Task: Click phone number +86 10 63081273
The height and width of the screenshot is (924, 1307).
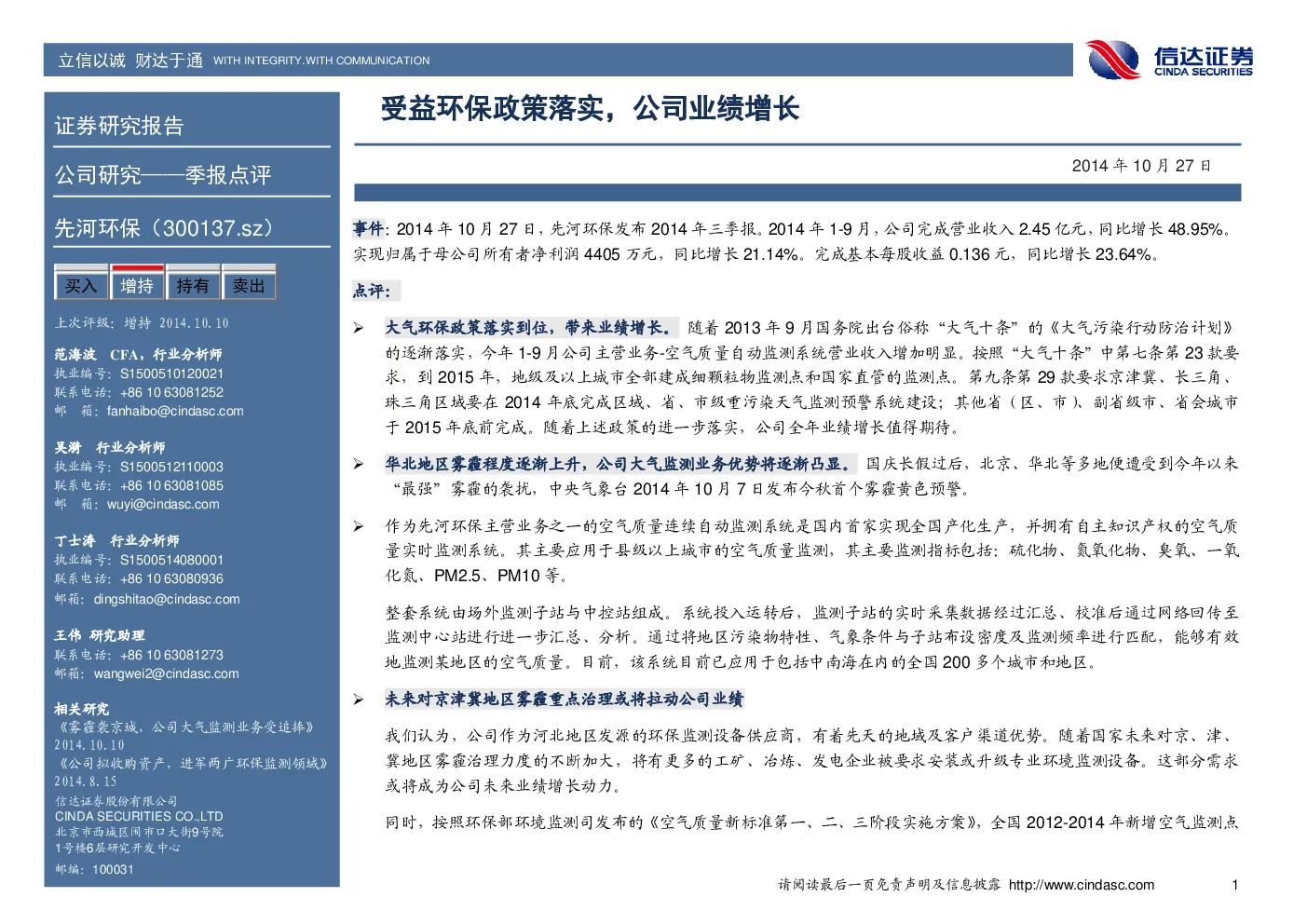Action: coord(172,655)
